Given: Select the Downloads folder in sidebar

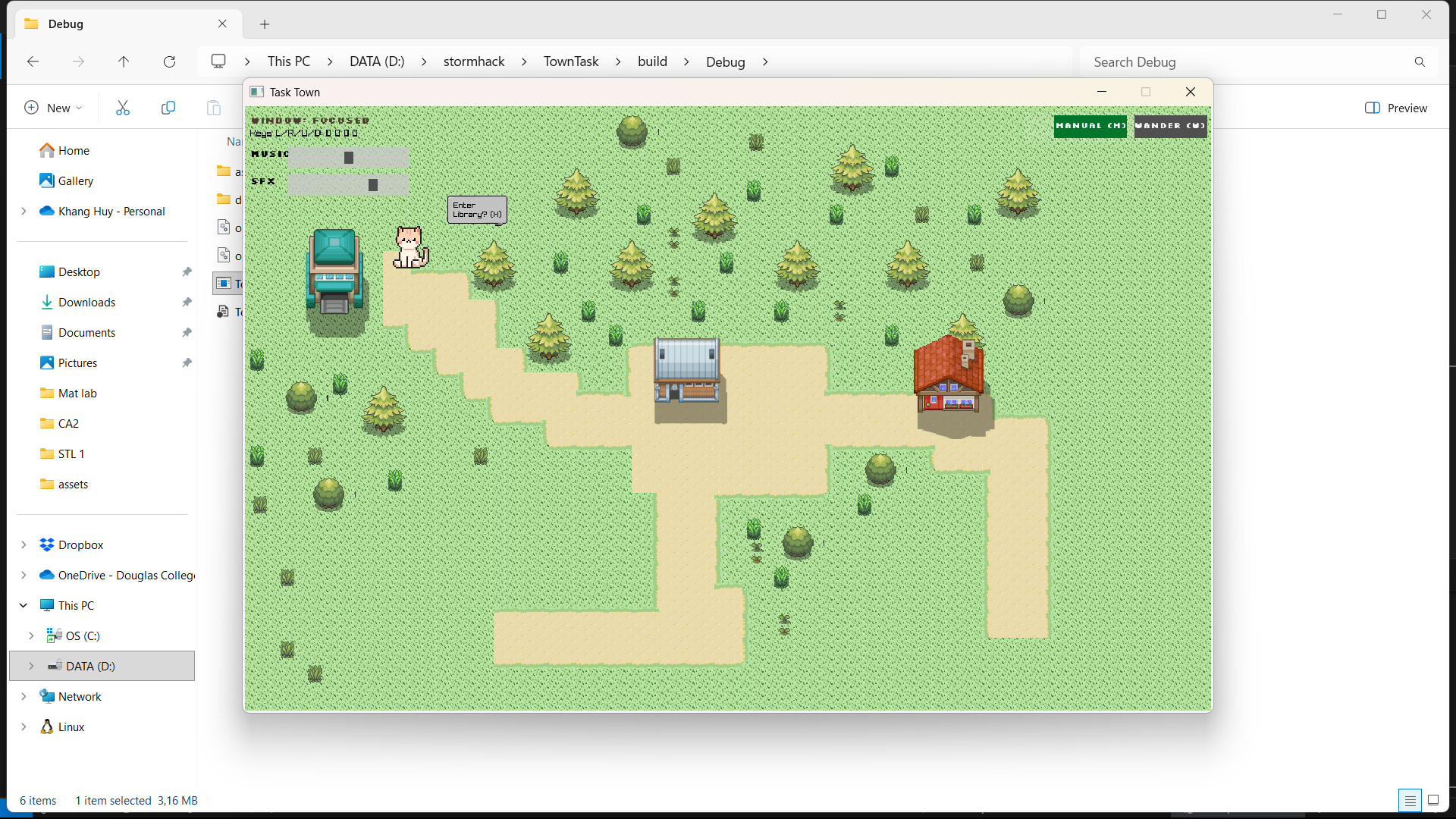Looking at the screenshot, I should (x=86, y=302).
